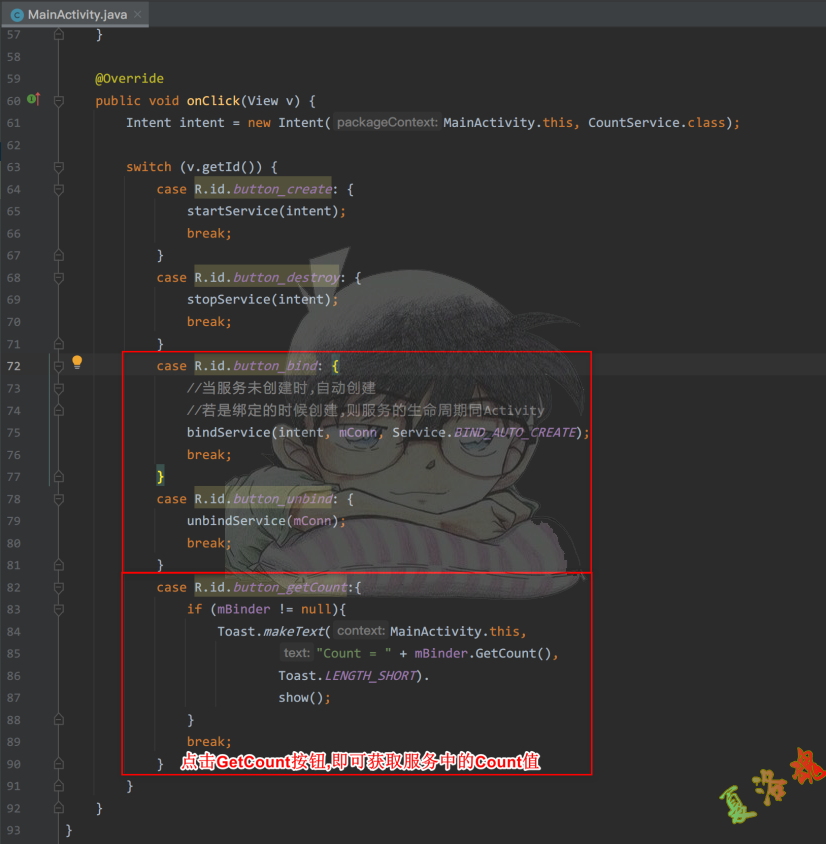Fold the button_create case block

coord(59,189)
